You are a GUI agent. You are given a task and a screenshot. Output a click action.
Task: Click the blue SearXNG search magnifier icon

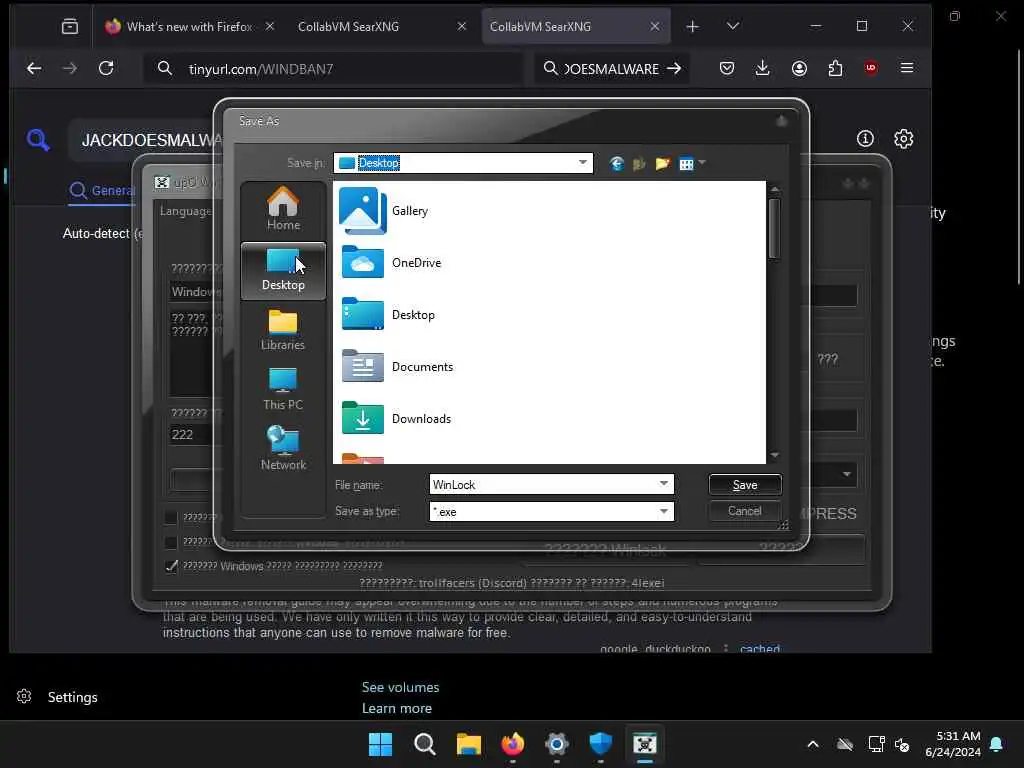click(x=38, y=139)
